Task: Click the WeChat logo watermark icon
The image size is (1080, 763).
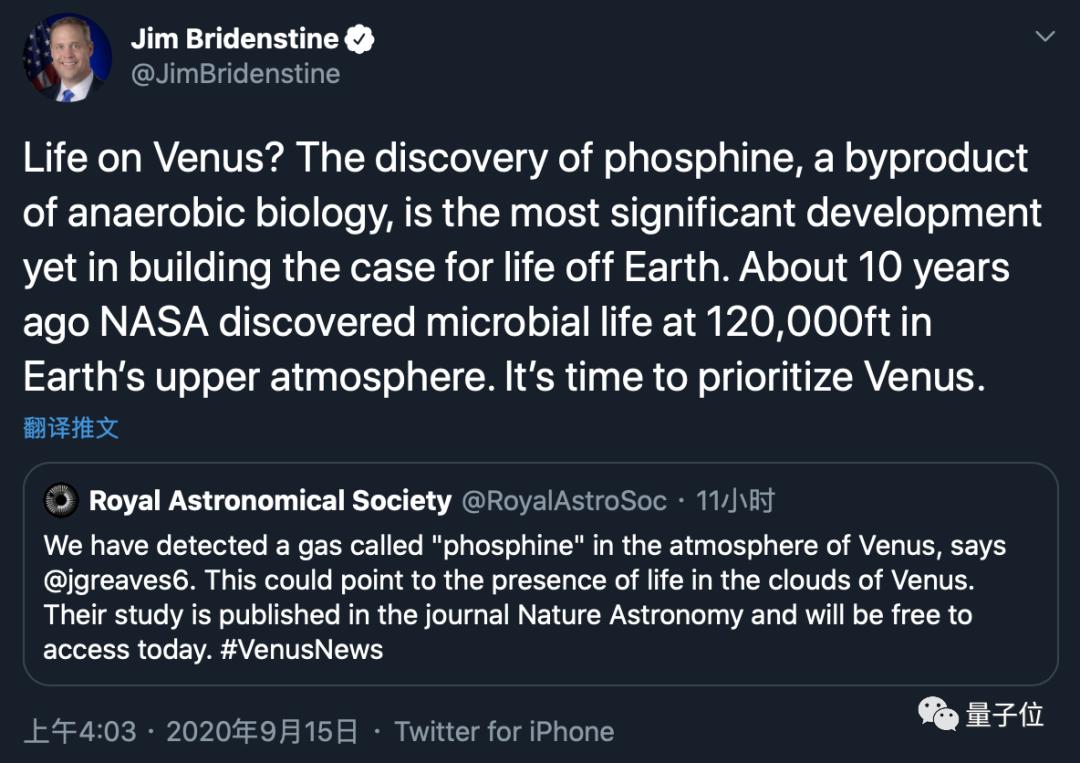Action: point(938,714)
